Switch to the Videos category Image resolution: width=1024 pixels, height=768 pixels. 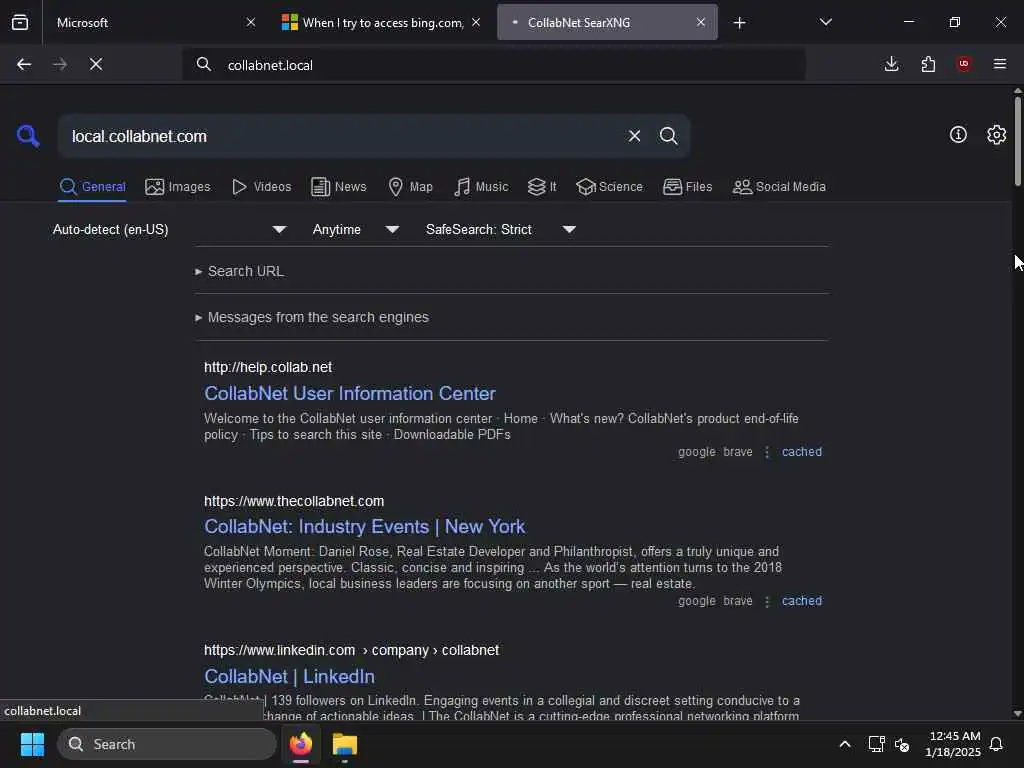click(x=261, y=187)
